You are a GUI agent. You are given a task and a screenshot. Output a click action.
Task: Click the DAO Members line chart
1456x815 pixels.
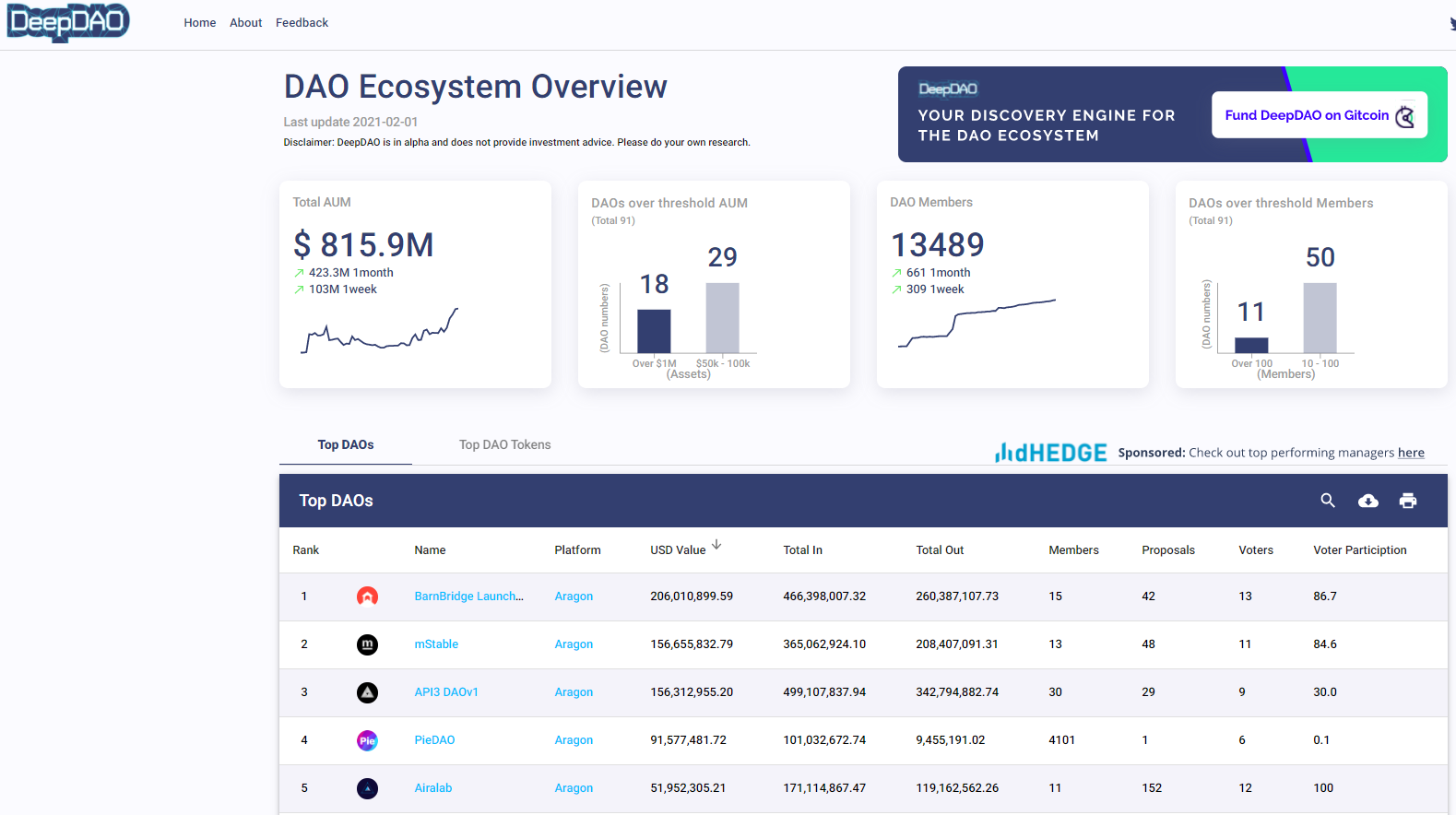click(977, 323)
